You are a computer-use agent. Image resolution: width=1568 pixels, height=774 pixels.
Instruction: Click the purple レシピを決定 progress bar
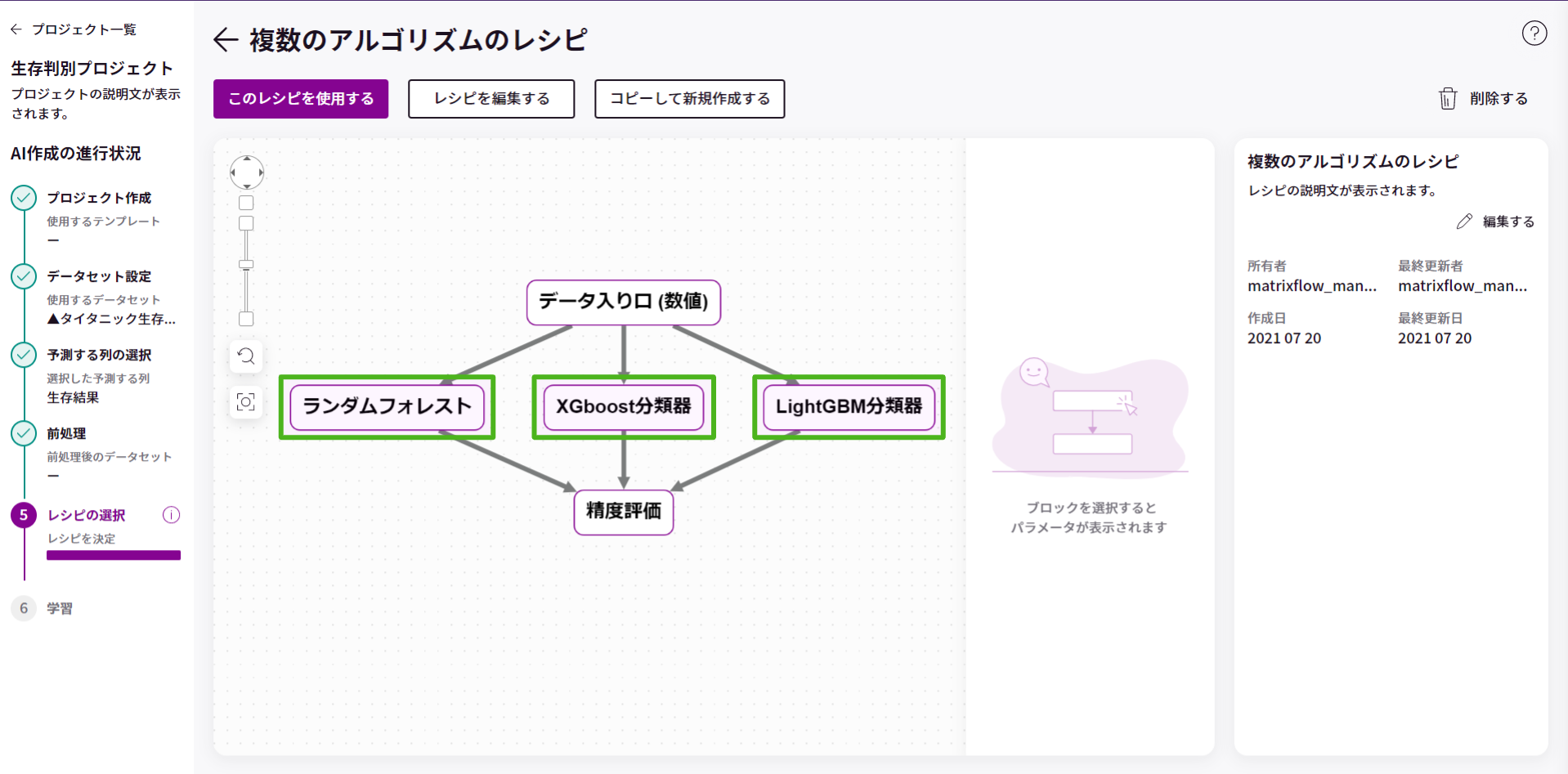[x=114, y=555]
